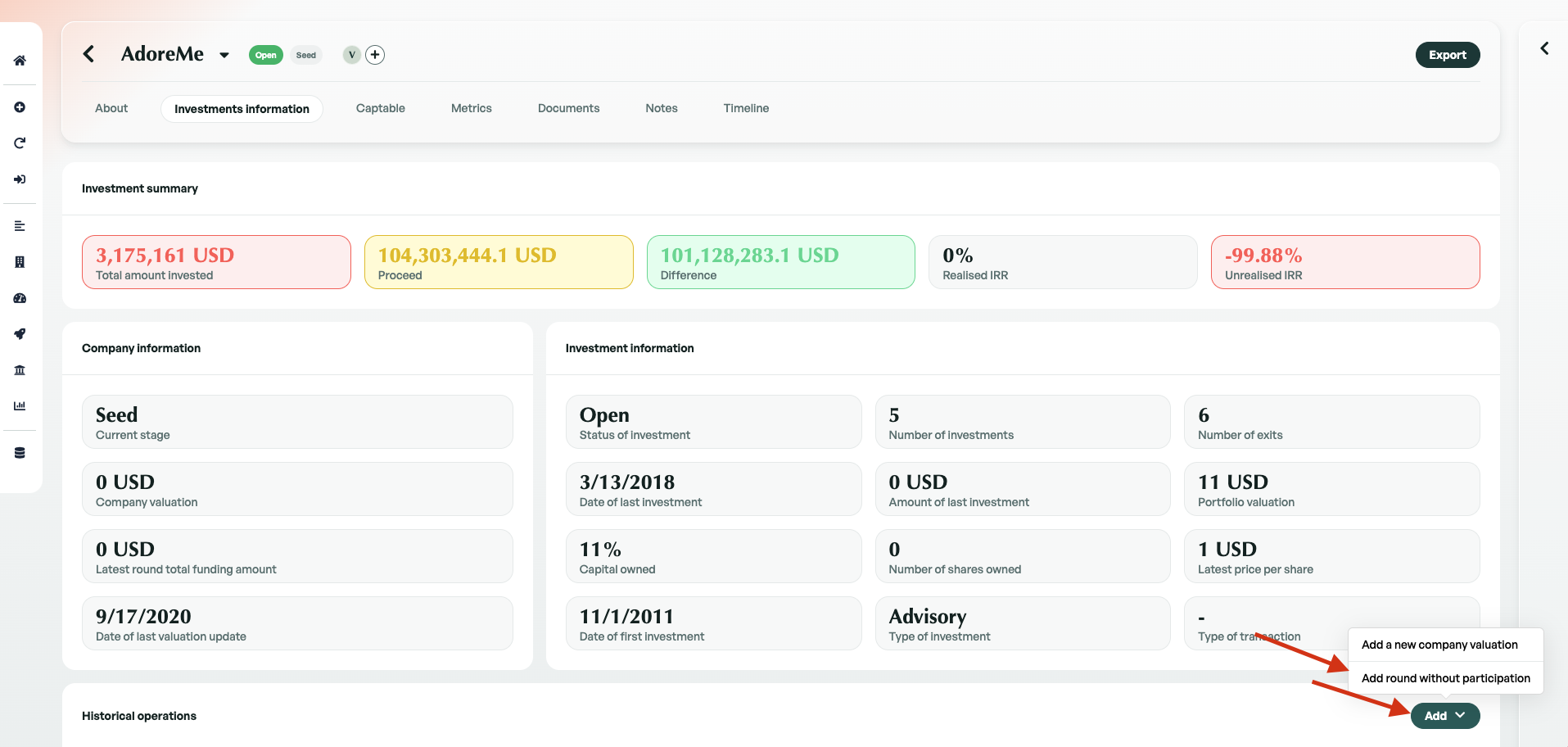
Task: Click the 1 USD Latest price per share
Action: click(1332, 556)
